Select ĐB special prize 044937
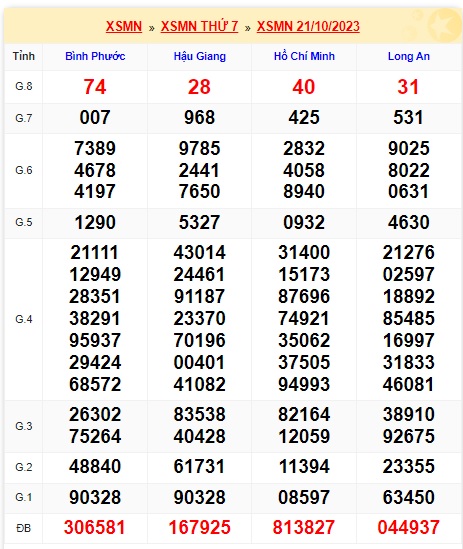Image resolution: width=463 pixels, height=549 pixels. (x=408, y=528)
